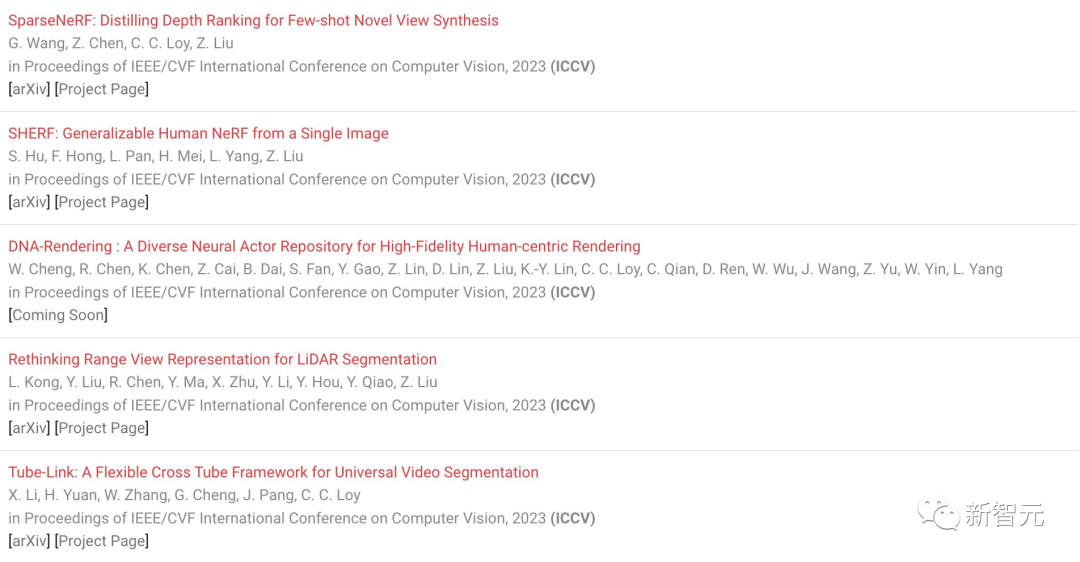Click the WeChat logo icon watermark
This screenshot has width=1080, height=562.
coord(938,514)
